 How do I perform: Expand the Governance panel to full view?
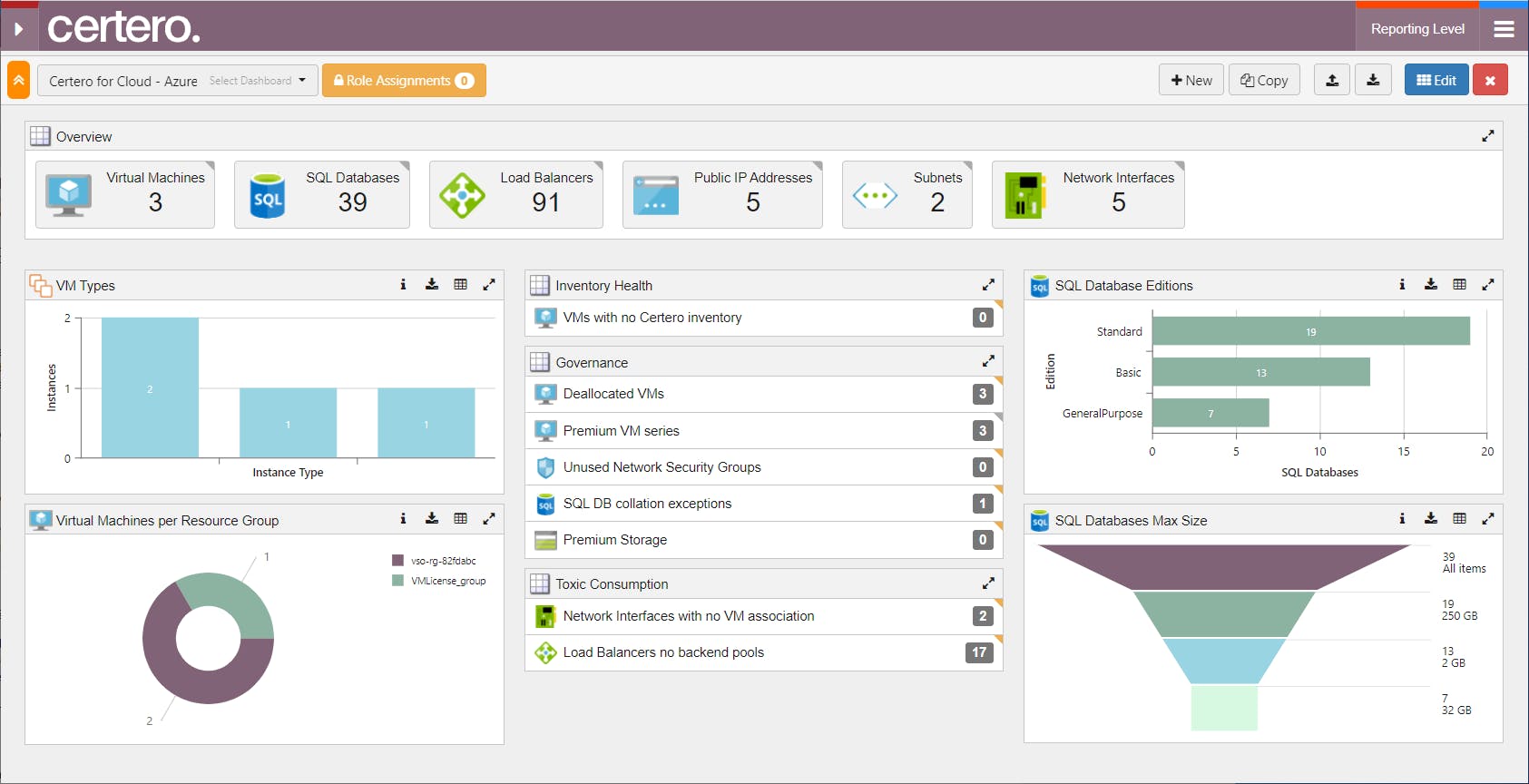click(988, 361)
